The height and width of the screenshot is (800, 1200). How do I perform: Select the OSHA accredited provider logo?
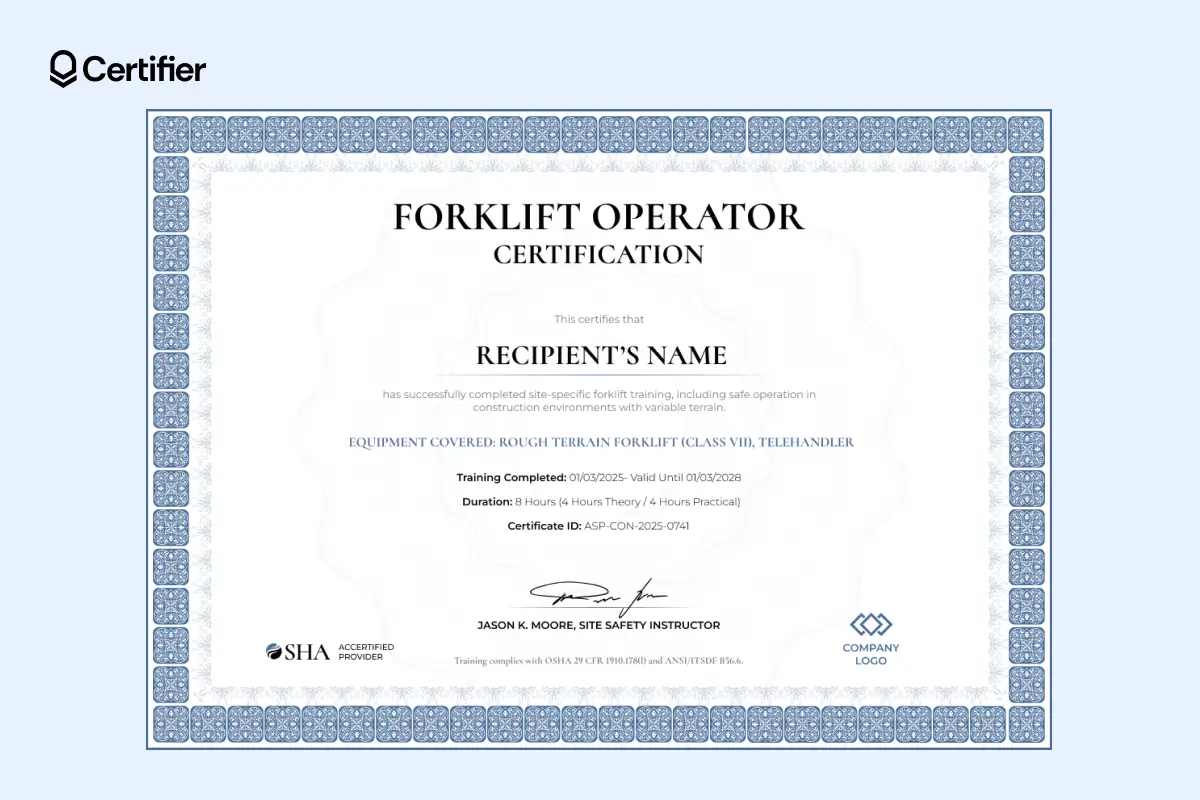point(295,651)
